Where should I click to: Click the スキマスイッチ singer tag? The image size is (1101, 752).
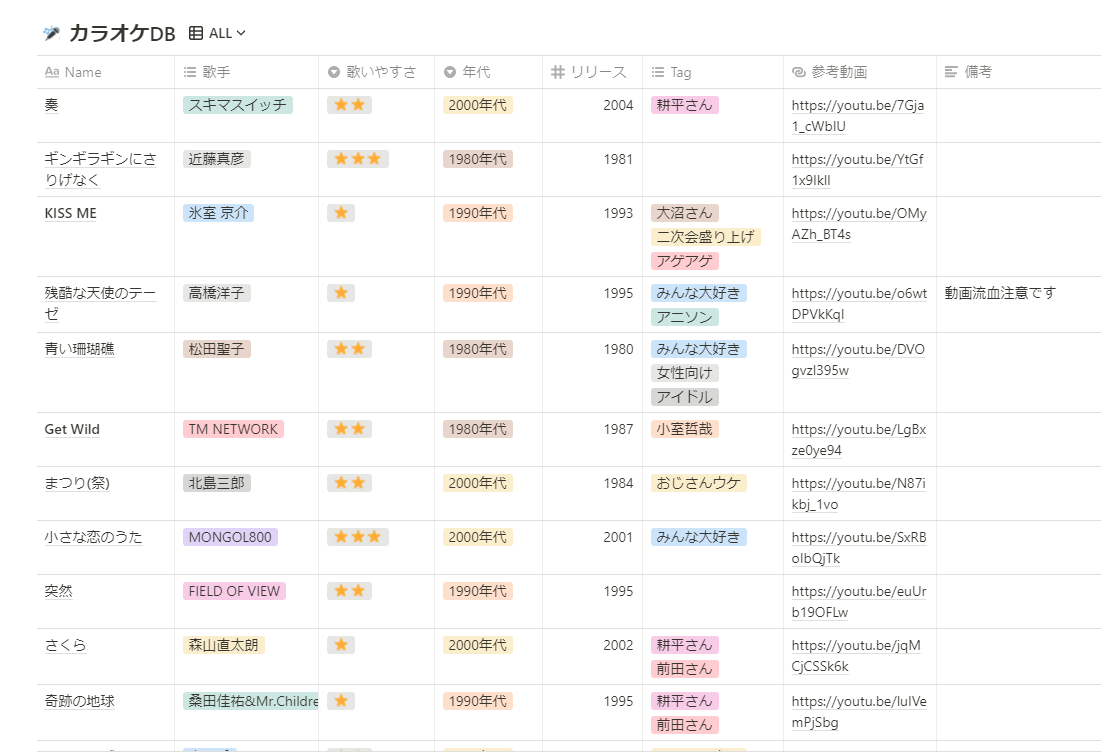(x=237, y=105)
